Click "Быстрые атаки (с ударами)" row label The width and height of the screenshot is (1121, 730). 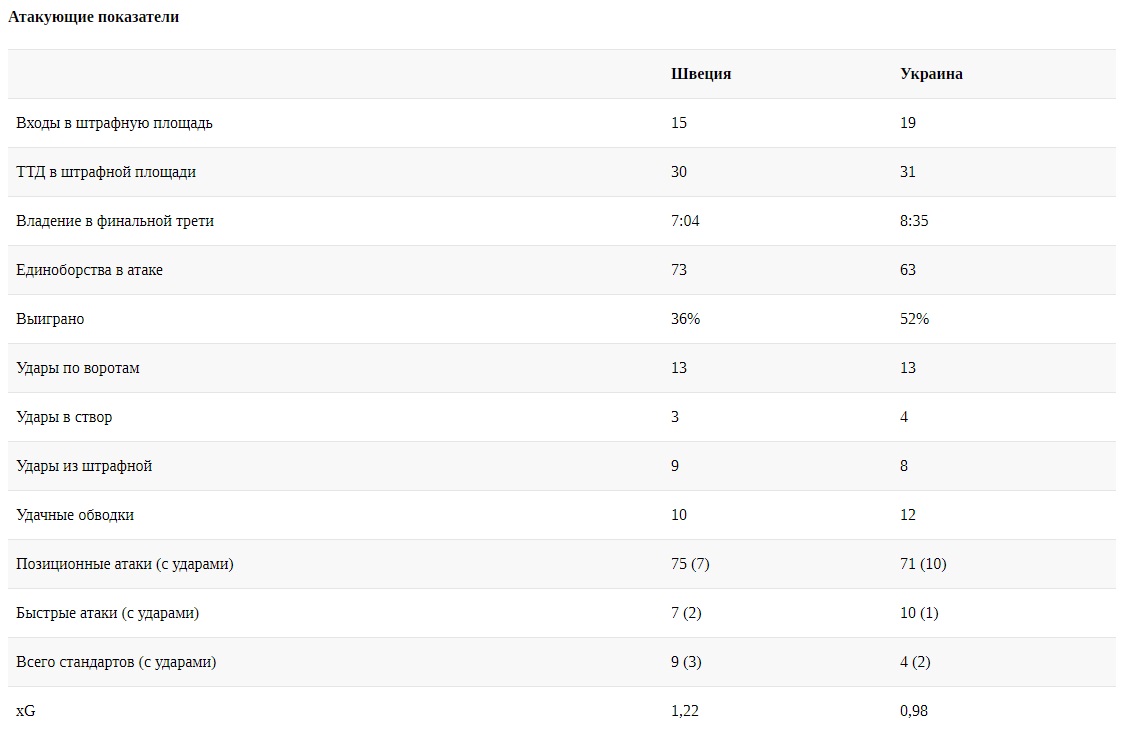pos(107,613)
